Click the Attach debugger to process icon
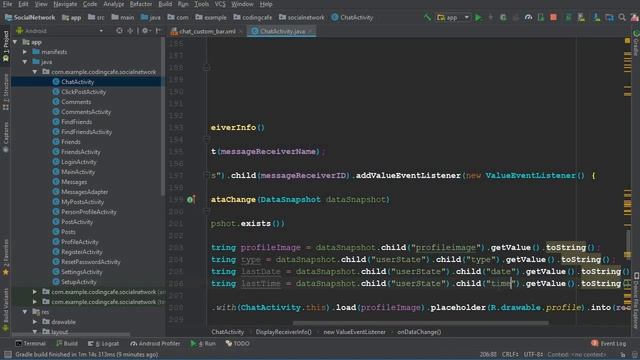 [x=541, y=18]
